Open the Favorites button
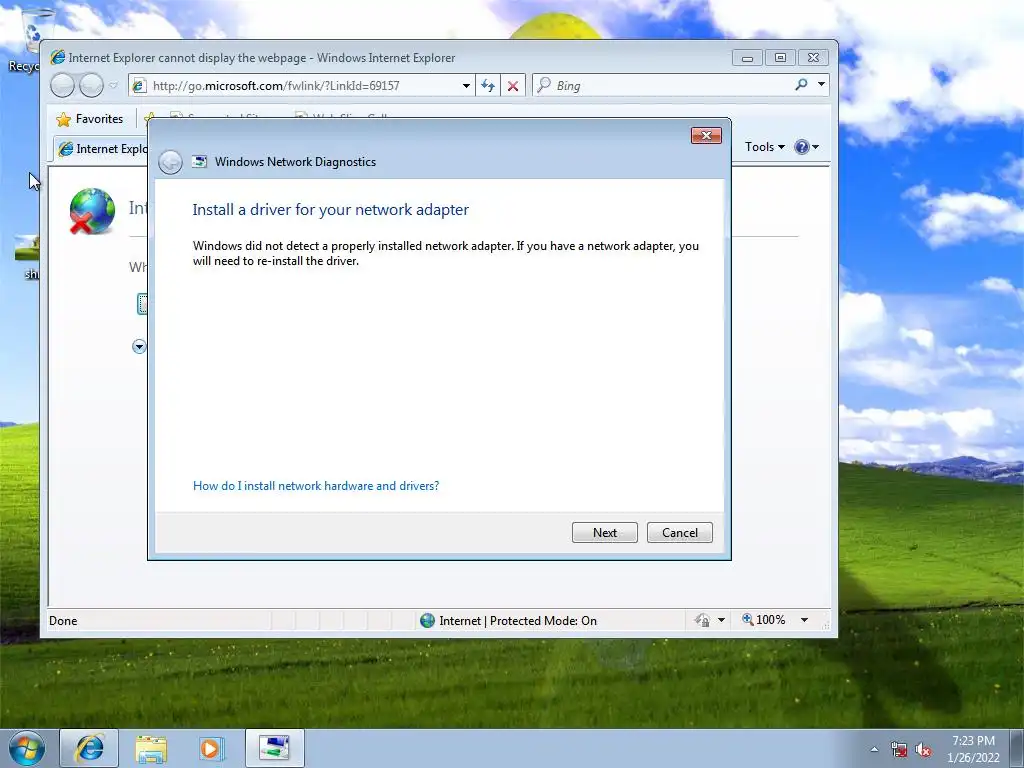The image size is (1024, 768). pyautogui.click(x=90, y=119)
